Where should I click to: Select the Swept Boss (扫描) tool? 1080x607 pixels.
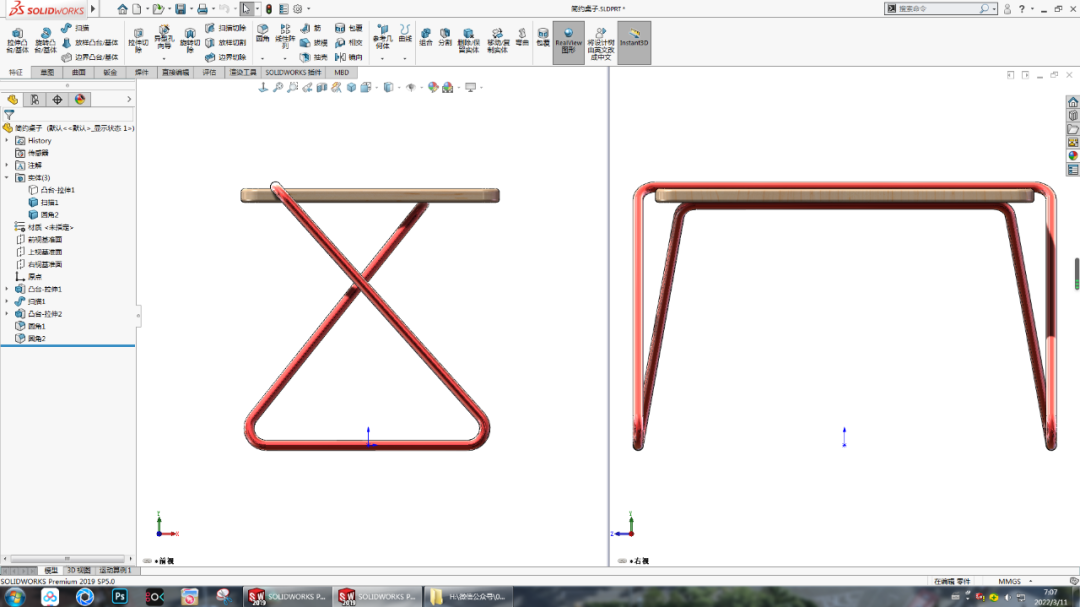pos(75,28)
